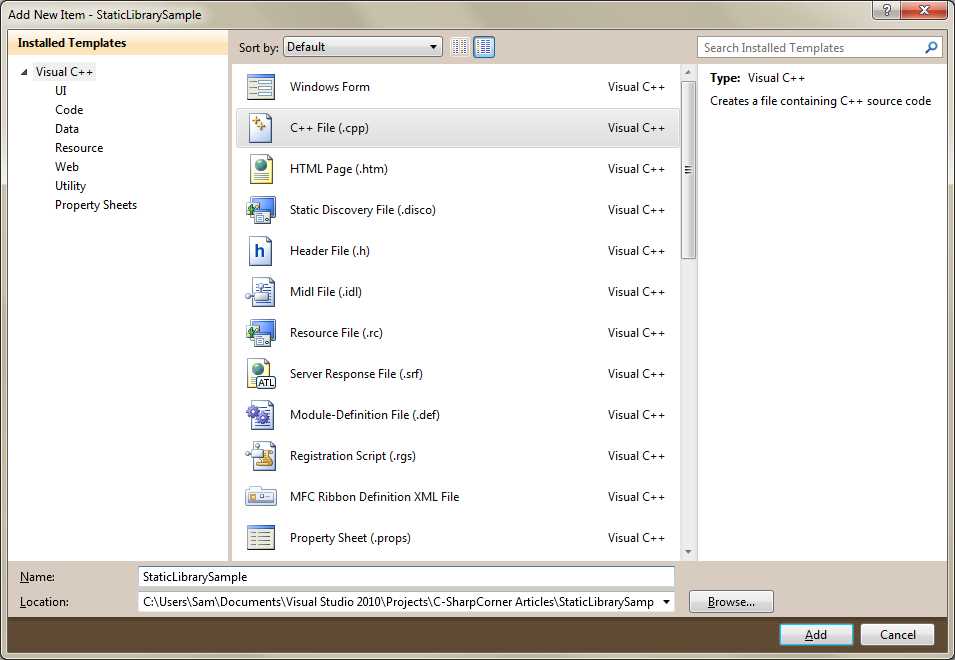Select the Data category
Viewport: 955px width, 660px height.
coord(67,128)
